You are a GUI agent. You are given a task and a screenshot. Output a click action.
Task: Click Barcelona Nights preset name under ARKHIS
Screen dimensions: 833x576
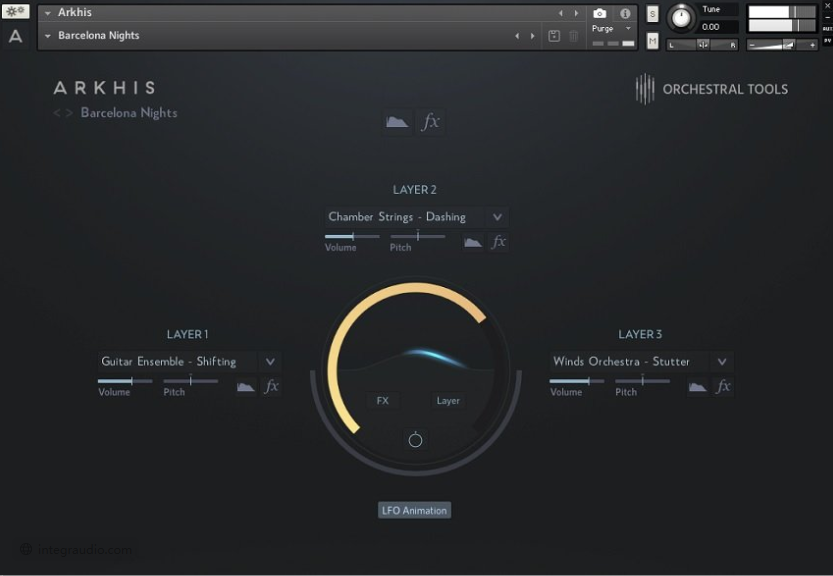(x=129, y=113)
